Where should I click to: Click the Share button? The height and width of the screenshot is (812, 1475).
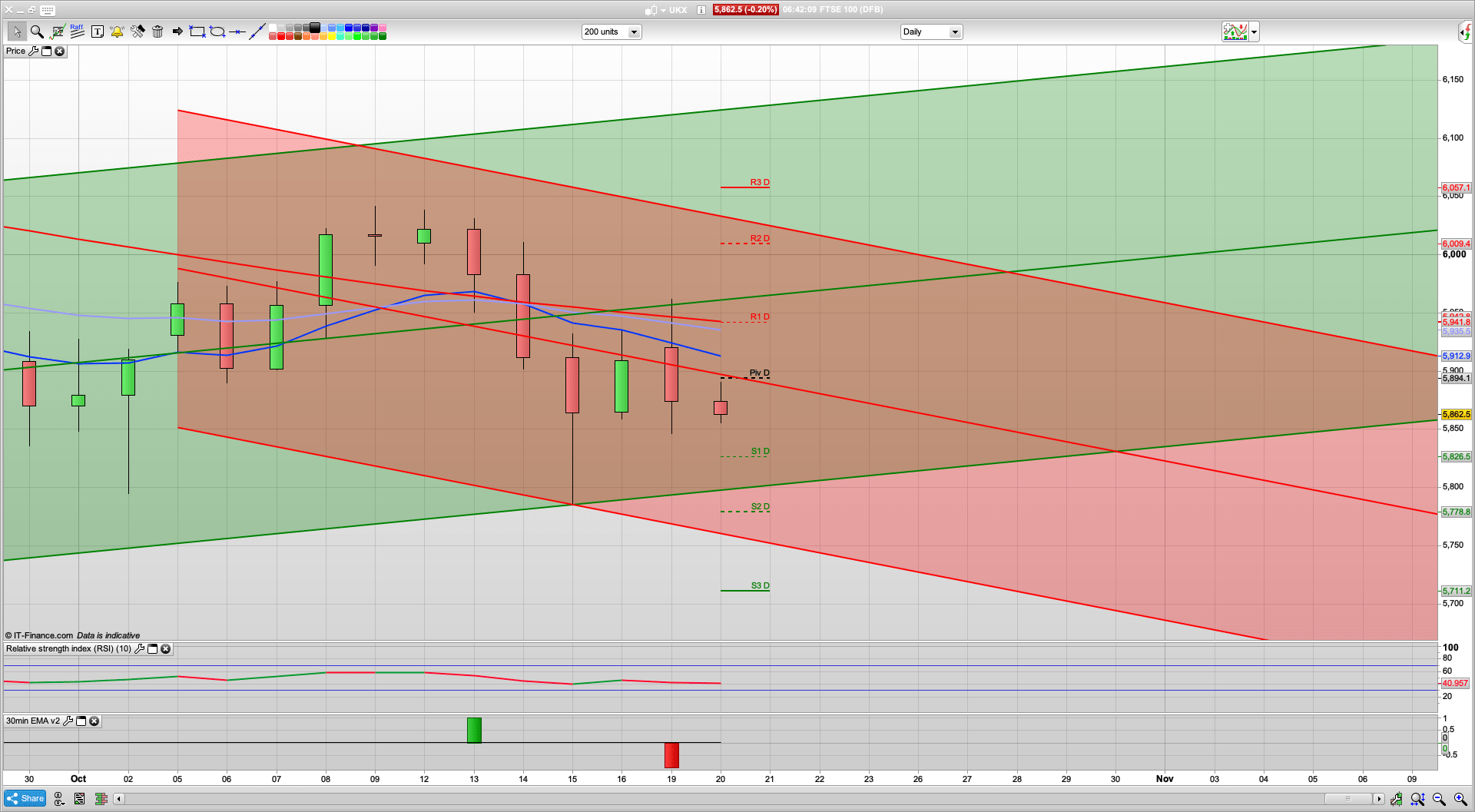pos(24,798)
